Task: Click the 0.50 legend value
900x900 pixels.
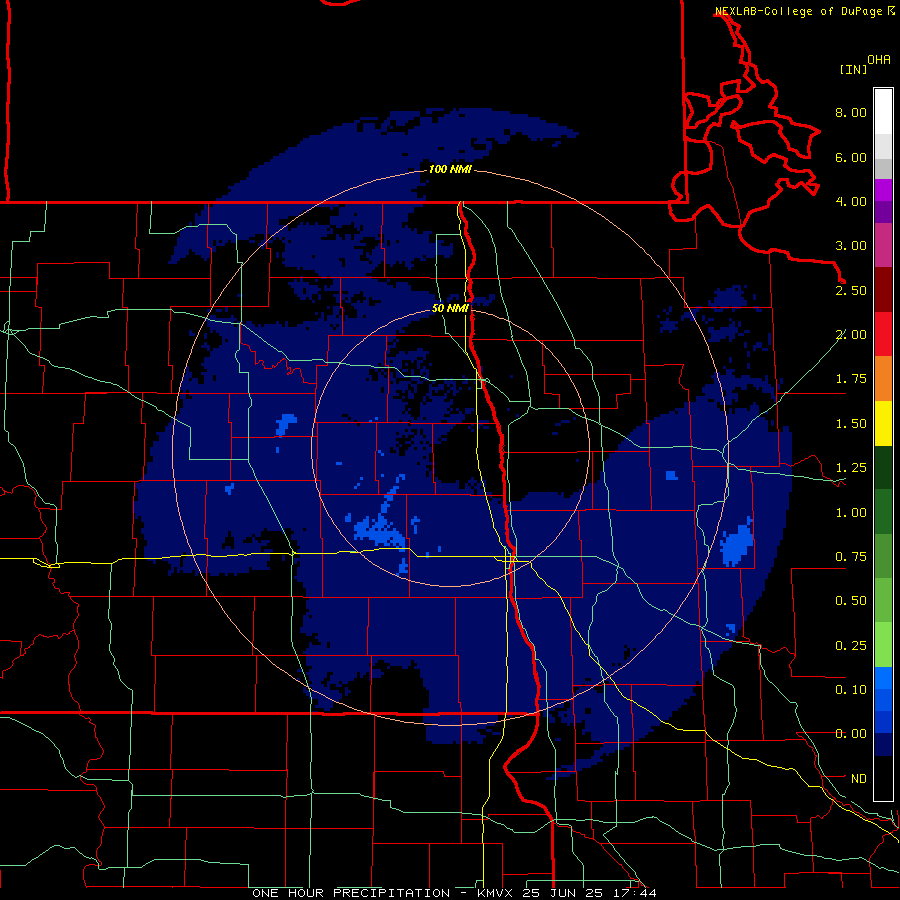Action: 851,600
